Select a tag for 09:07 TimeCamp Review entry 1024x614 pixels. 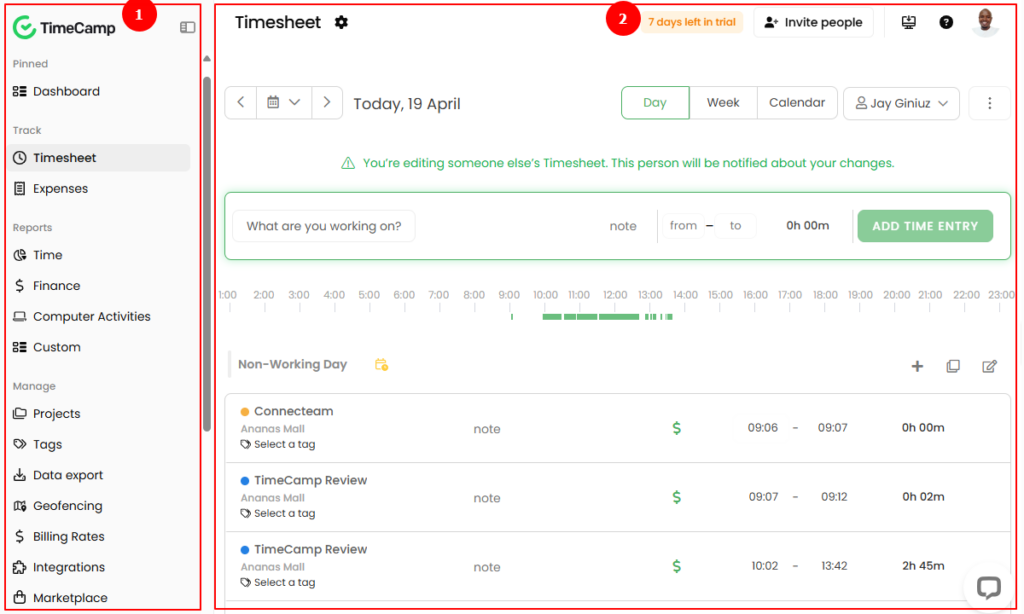[x=278, y=513]
